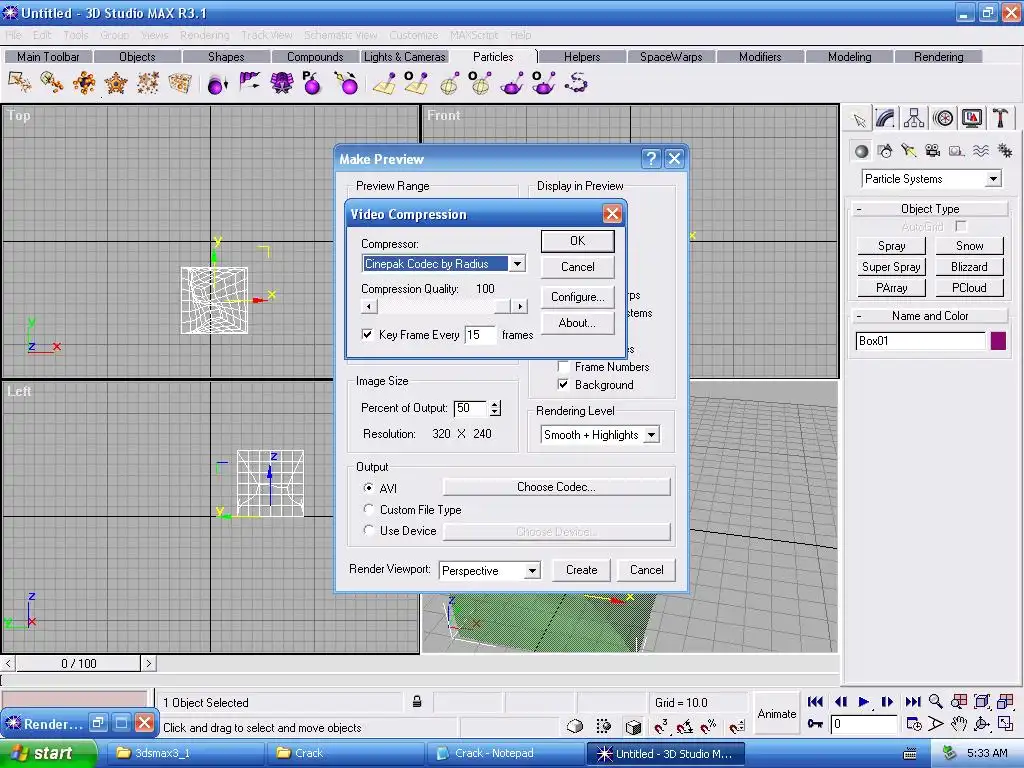Screen dimensions: 1024x768
Task: Open the Modifiers tab
Action: [x=760, y=57]
